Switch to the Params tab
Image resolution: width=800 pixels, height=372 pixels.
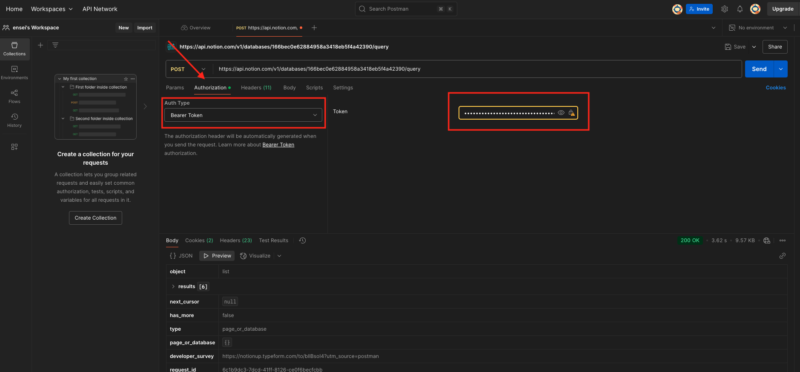click(175, 88)
